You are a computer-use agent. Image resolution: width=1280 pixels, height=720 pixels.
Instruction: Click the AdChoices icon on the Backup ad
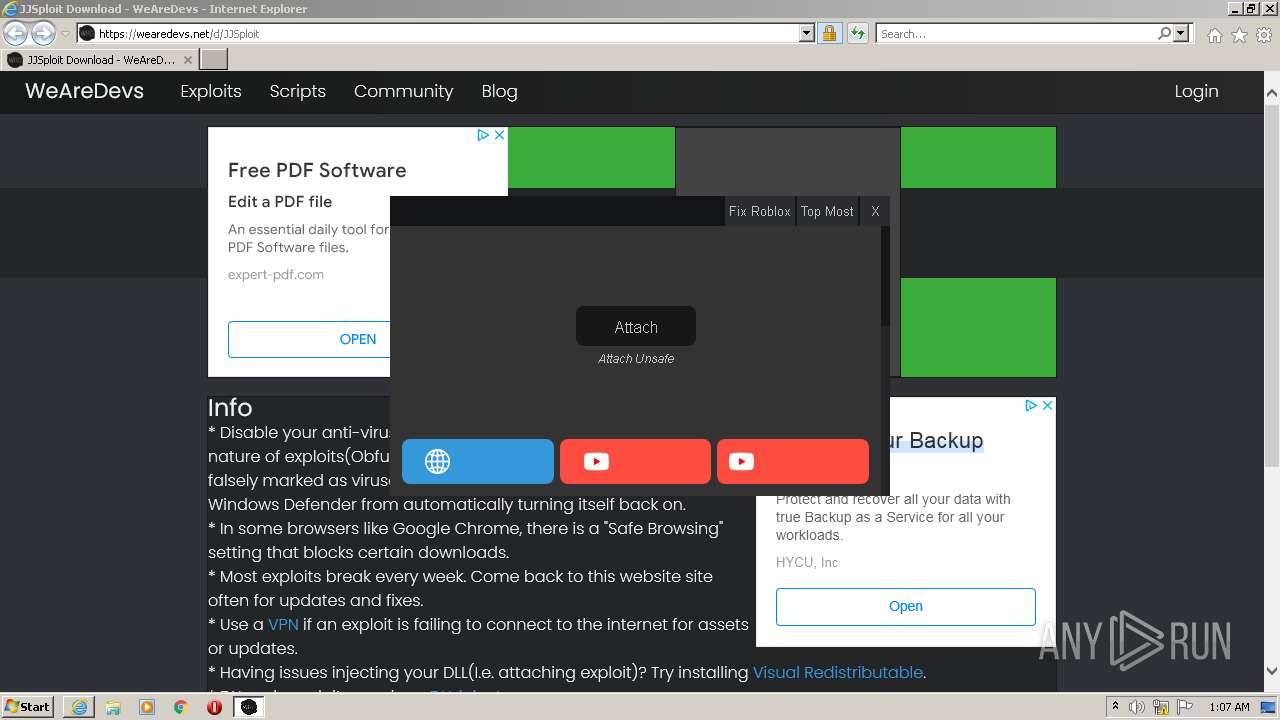[x=1031, y=405]
